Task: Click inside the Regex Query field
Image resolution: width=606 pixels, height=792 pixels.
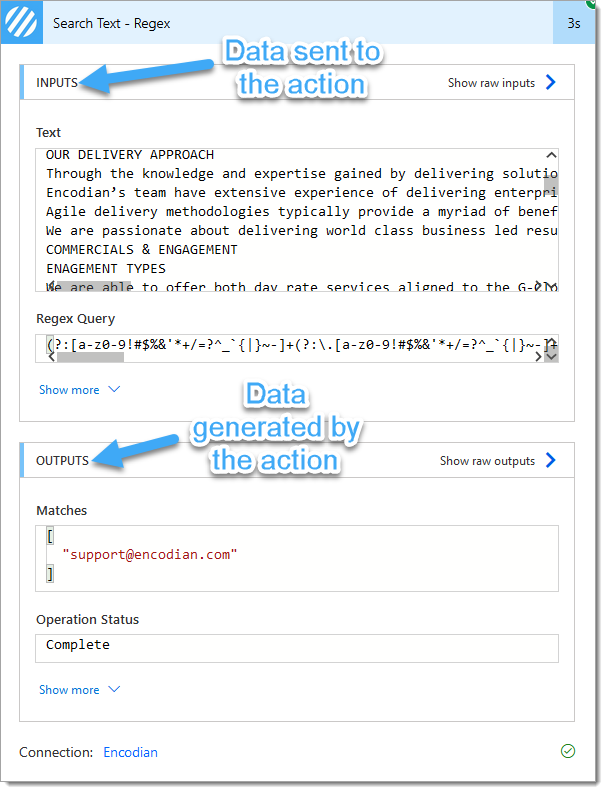Action: 290,344
